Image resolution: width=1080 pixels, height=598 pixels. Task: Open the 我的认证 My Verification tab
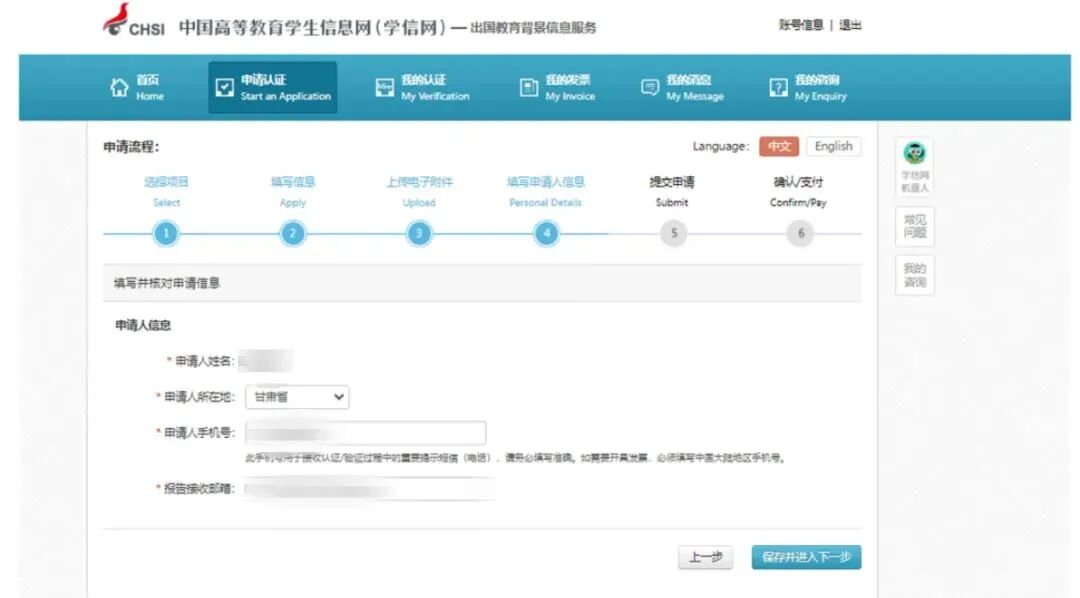[422, 87]
